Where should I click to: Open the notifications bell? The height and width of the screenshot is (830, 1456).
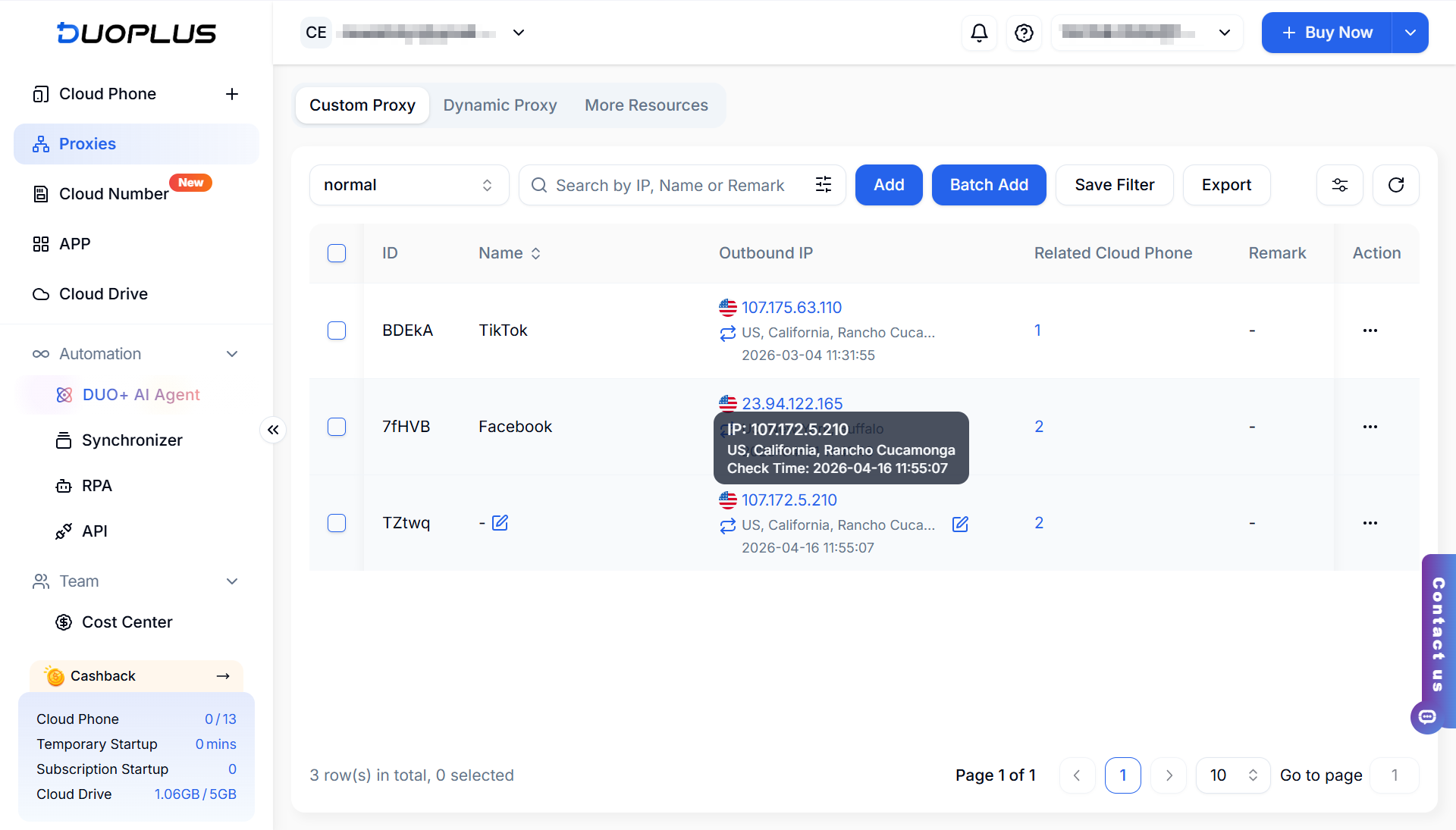[x=979, y=33]
